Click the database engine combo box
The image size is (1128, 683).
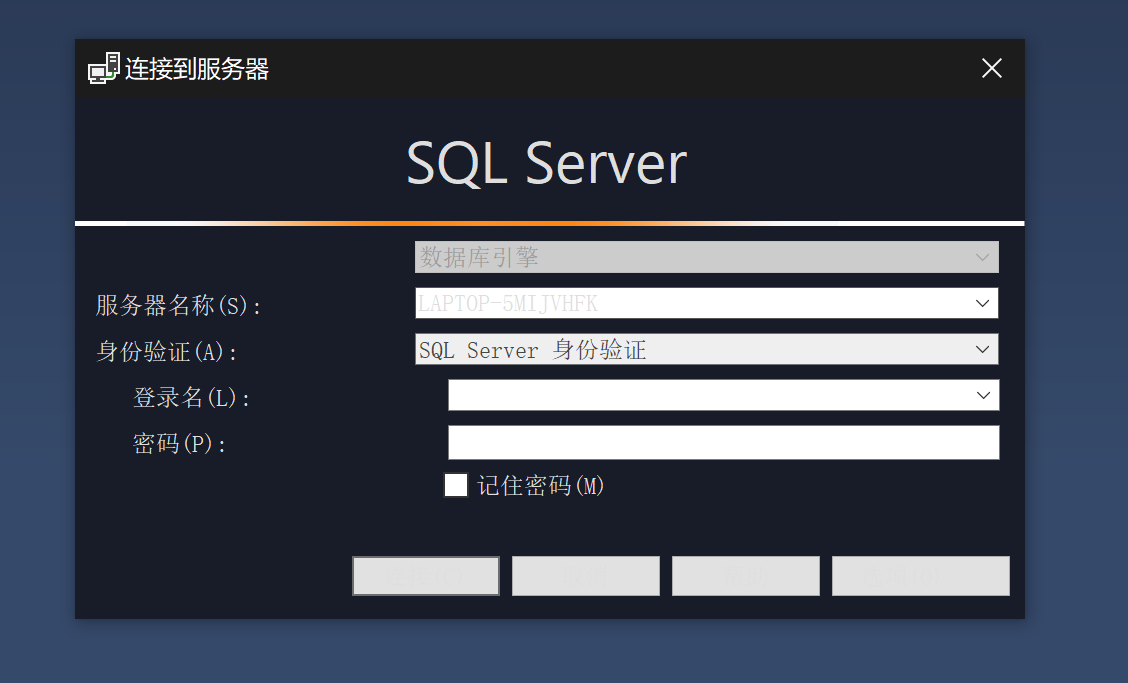[x=706, y=257]
